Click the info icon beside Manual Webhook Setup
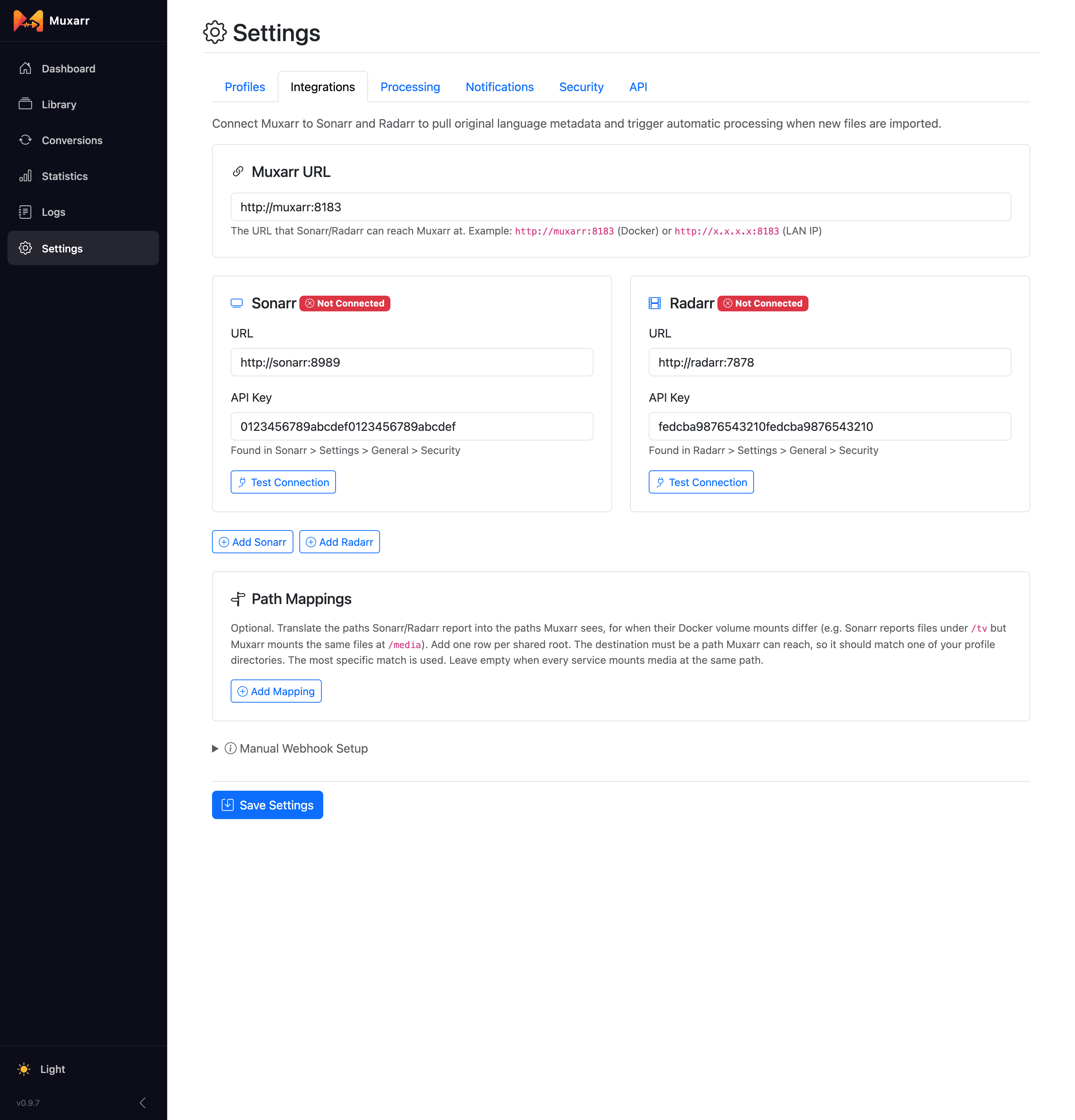The image size is (1075, 1120). point(231,749)
